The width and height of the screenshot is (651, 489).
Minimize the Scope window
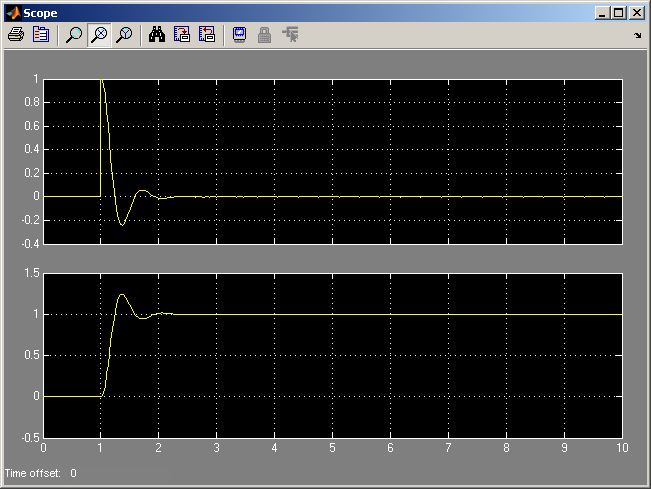coord(602,13)
